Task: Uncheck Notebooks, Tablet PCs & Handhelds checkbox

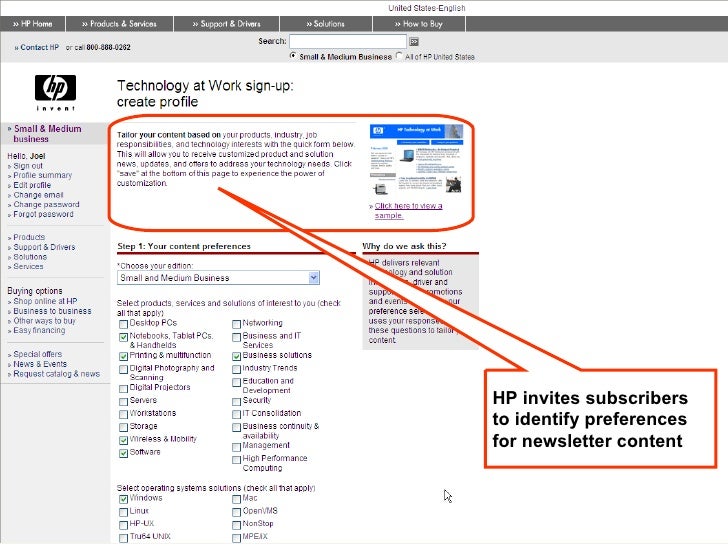Action: (123, 337)
